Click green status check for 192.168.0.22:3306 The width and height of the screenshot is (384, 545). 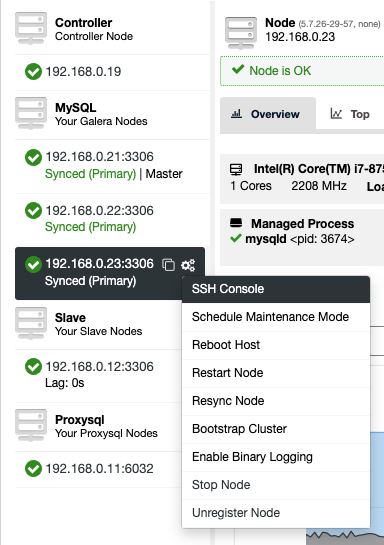(x=33, y=211)
